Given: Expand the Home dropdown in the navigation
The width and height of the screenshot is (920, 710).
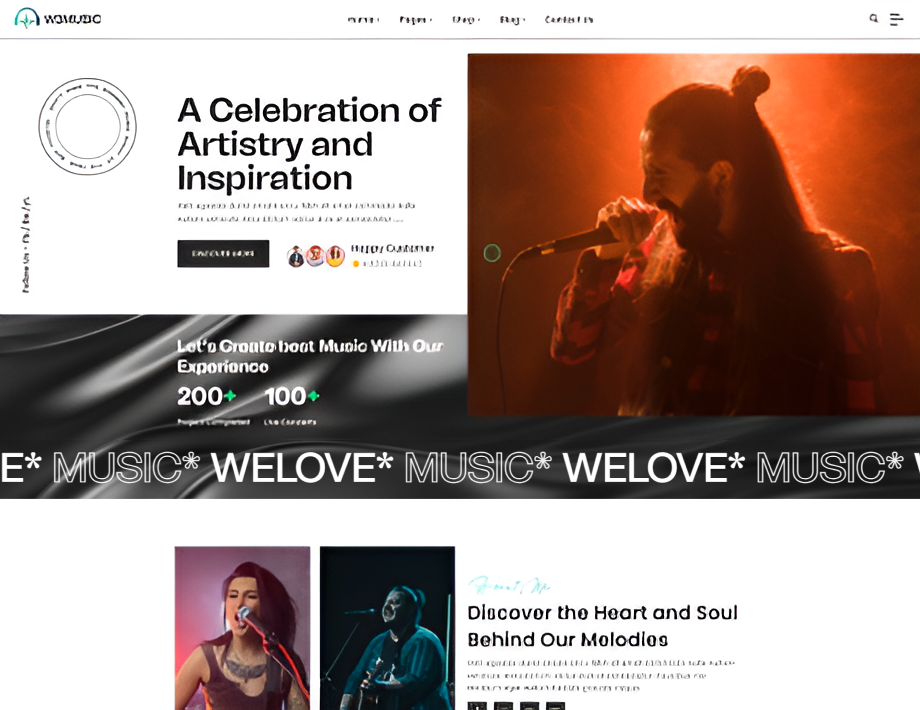Looking at the screenshot, I should 363,20.
